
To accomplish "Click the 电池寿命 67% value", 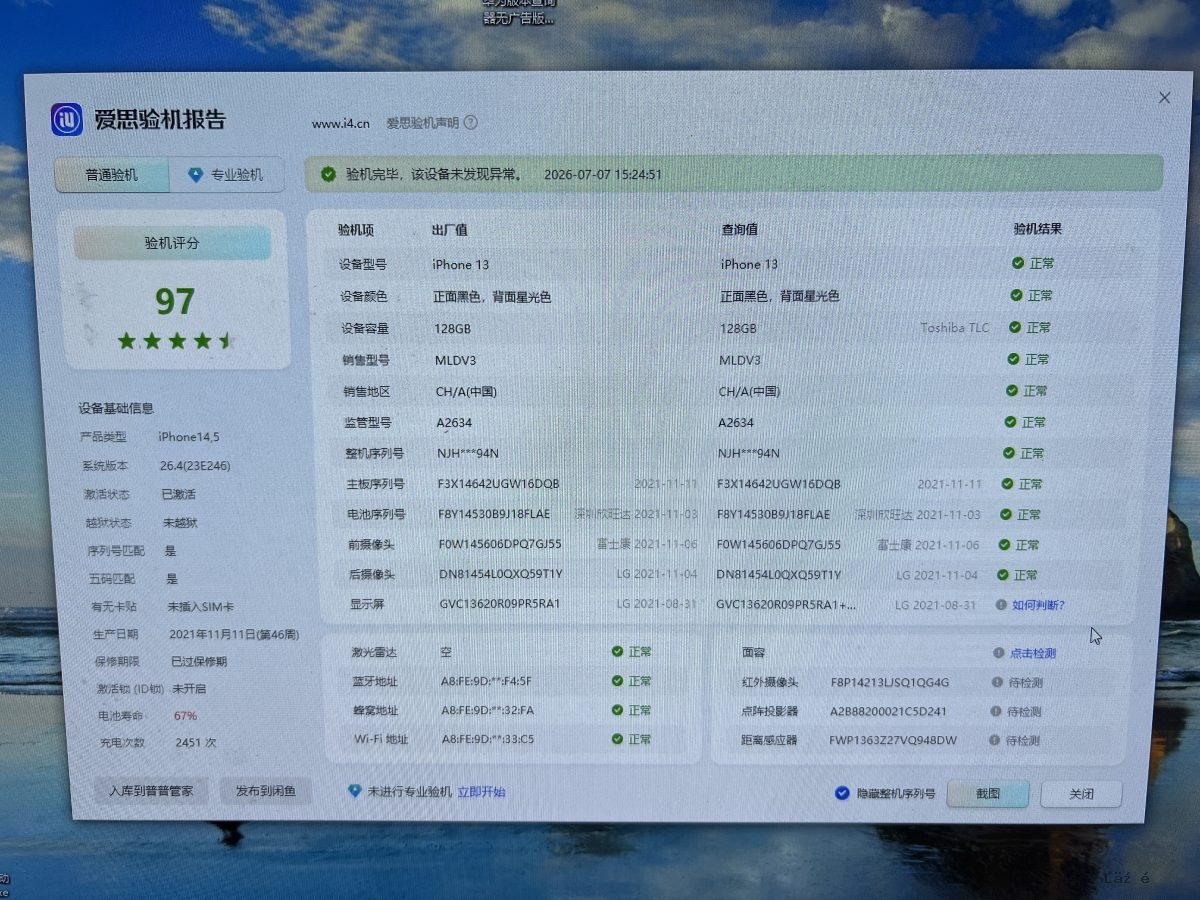I will 185,716.
